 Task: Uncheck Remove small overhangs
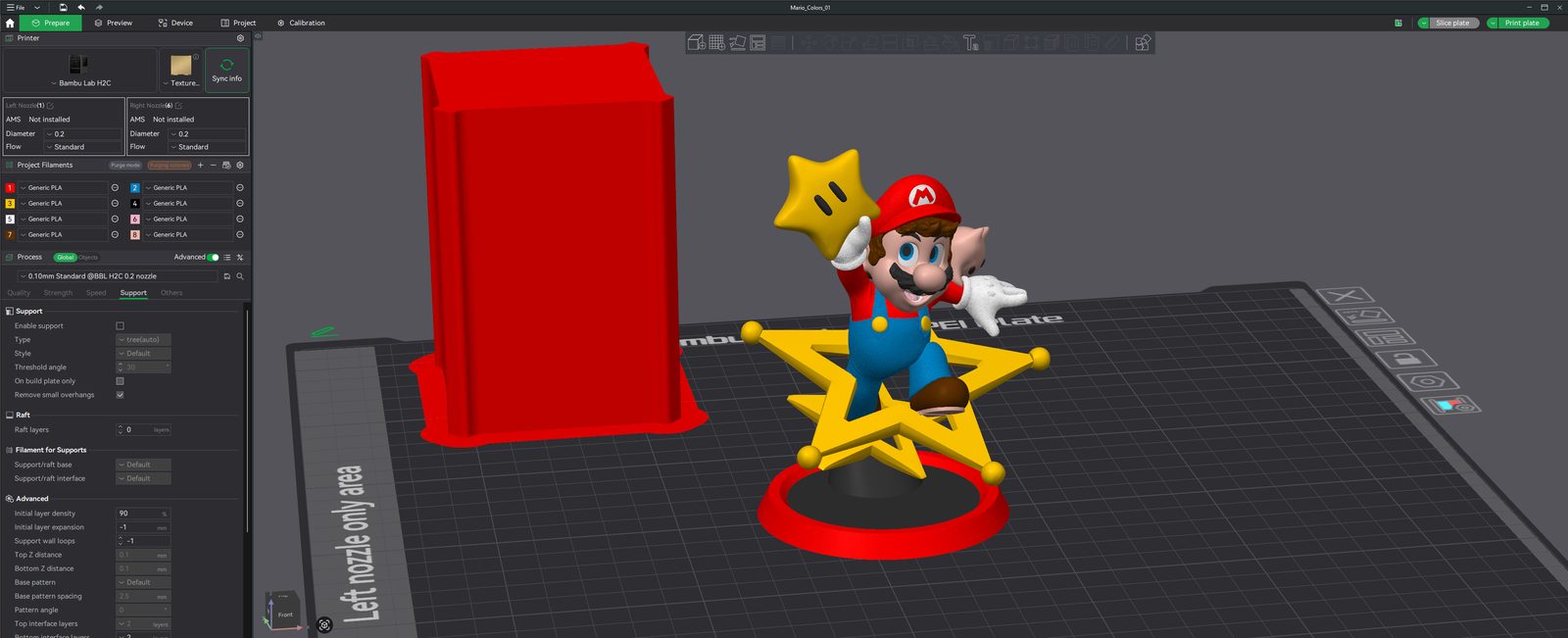(120, 395)
